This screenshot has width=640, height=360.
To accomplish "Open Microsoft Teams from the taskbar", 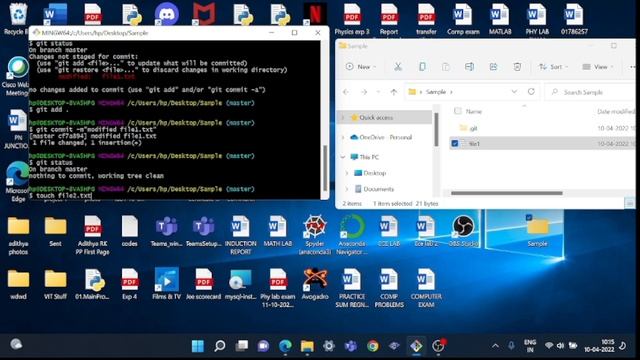I will tap(350, 346).
